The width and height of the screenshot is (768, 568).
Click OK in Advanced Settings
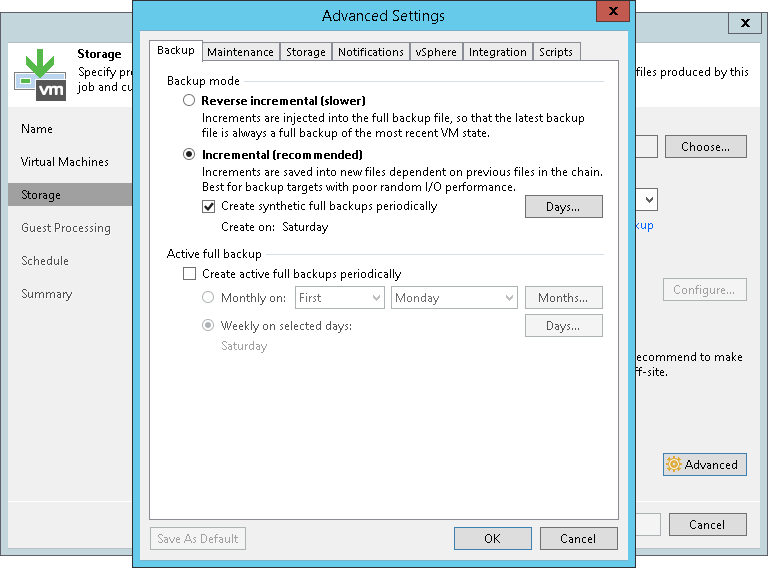pyautogui.click(x=493, y=539)
